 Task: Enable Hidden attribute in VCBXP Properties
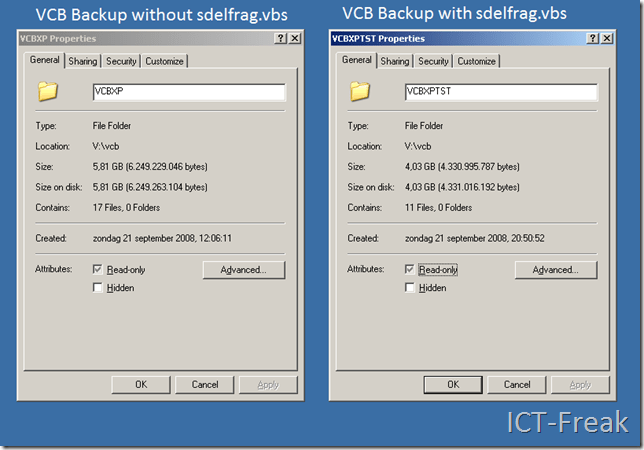98,288
